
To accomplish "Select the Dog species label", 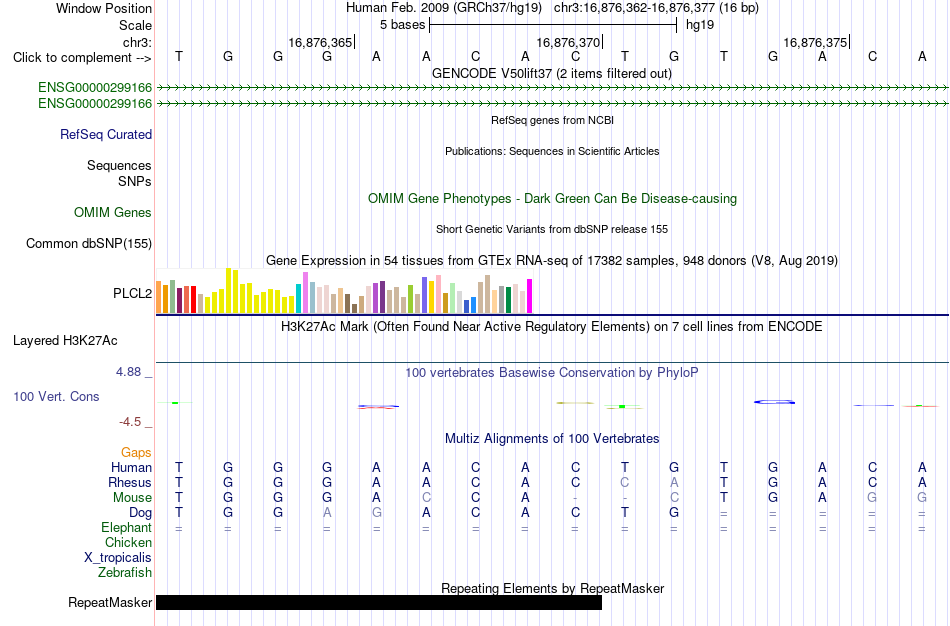I will 141,513.
